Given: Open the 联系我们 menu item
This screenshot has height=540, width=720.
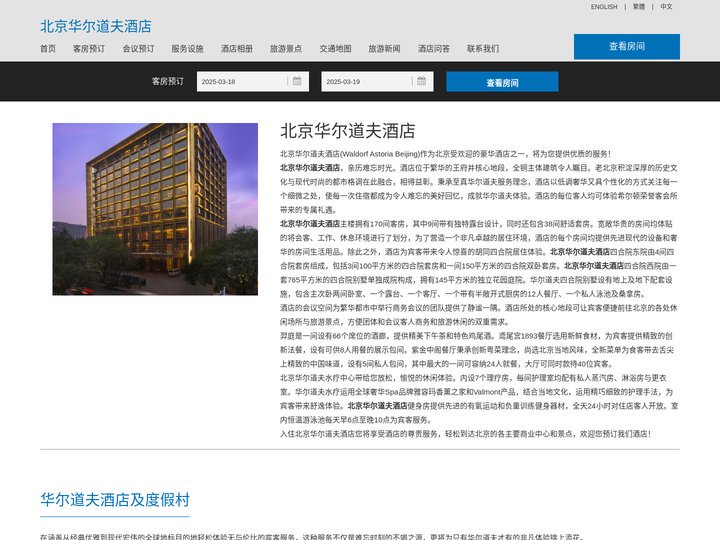Looking at the screenshot, I should (483, 49).
